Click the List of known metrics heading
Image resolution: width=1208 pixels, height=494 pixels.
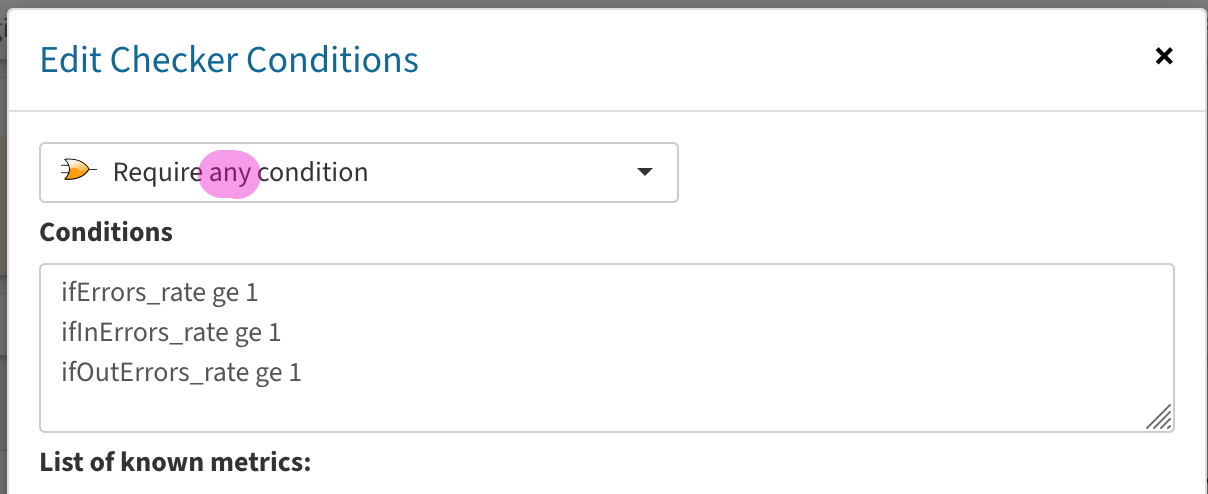pos(176,462)
